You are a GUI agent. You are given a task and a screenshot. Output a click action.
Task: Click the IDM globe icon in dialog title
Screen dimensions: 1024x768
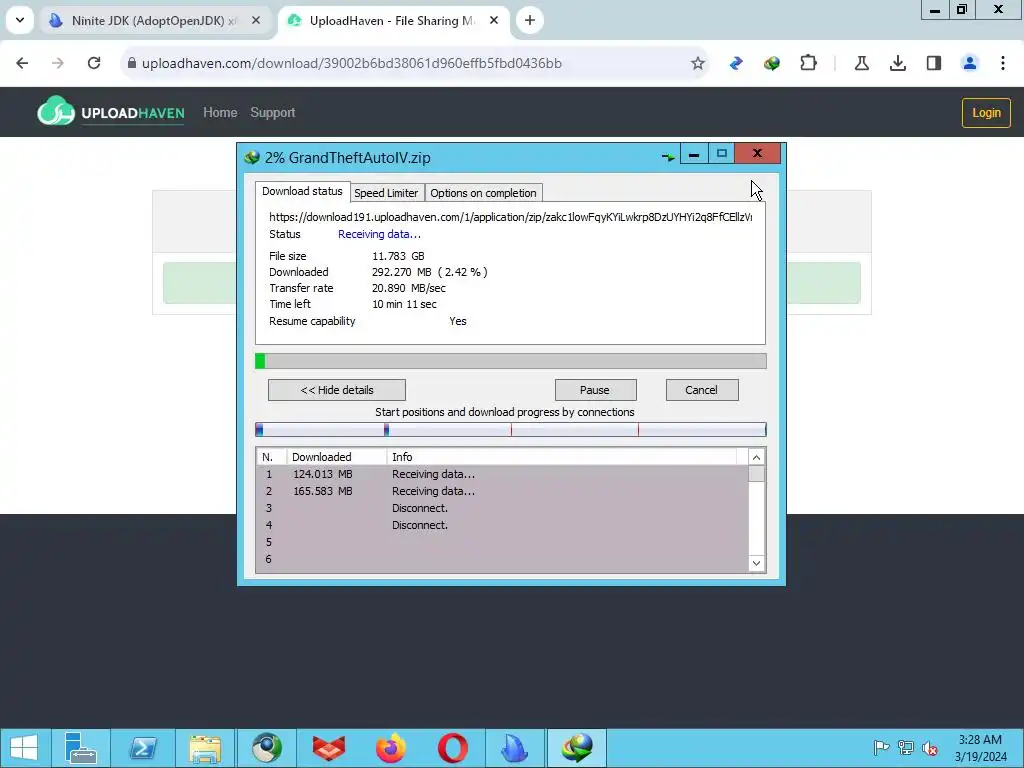tap(251, 157)
